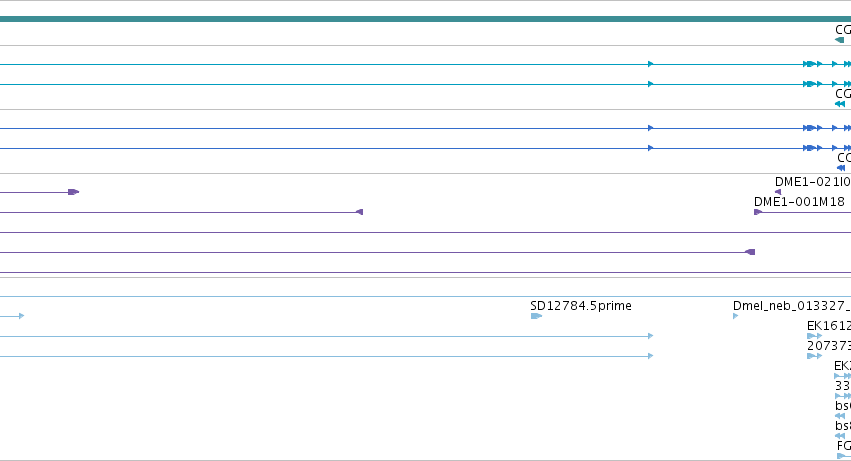Click the light-blue open arrowhead on the short light-blue line
The image size is (851, 461).
(x=21, y=316)
